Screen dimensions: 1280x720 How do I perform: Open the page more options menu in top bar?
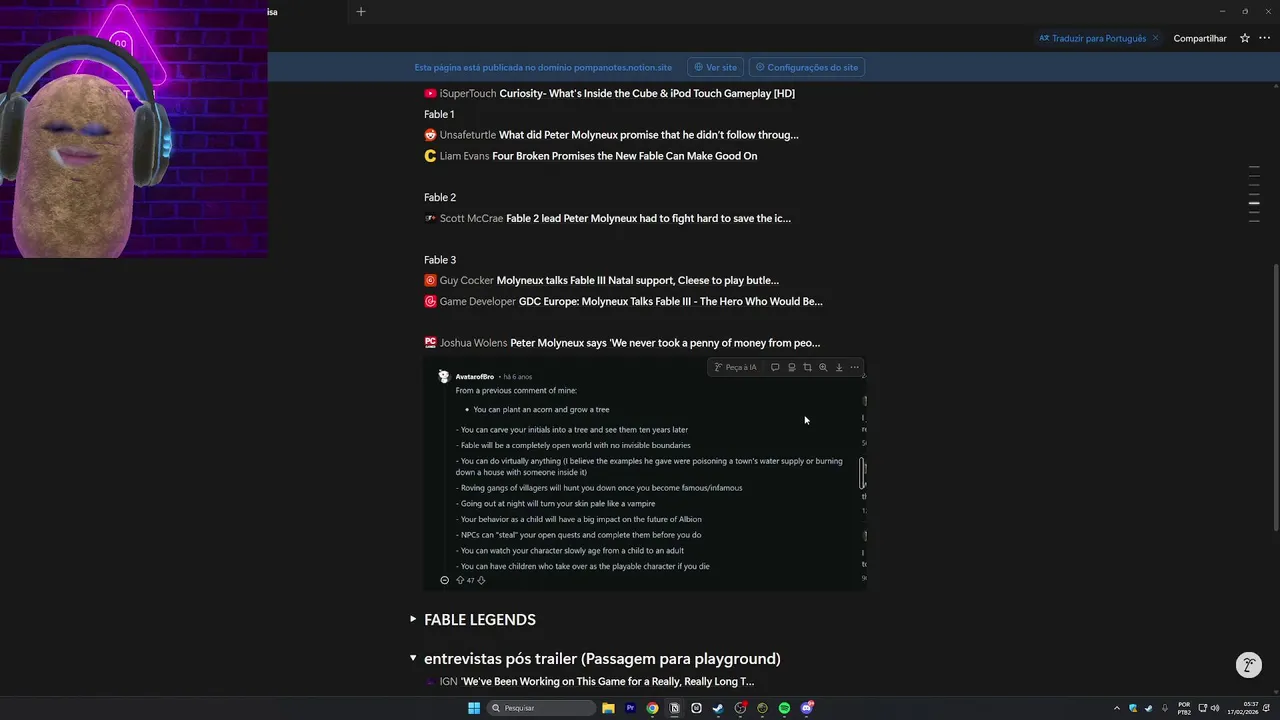click(x=1266, y=38)
